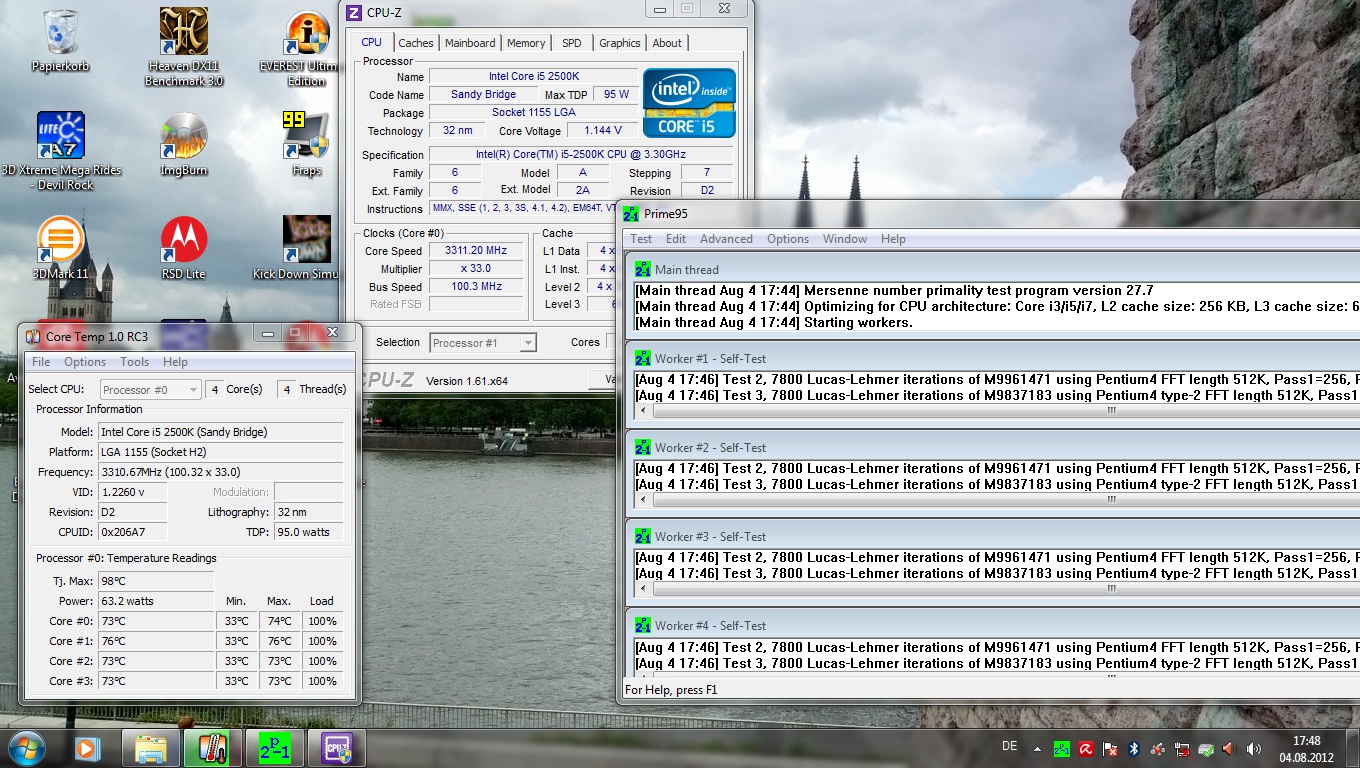Image resolution: width=1360 pixels, height=768 pixels.
Task: Click the Core Speed 3311.20 MHz field
Action: coord(477,251)
